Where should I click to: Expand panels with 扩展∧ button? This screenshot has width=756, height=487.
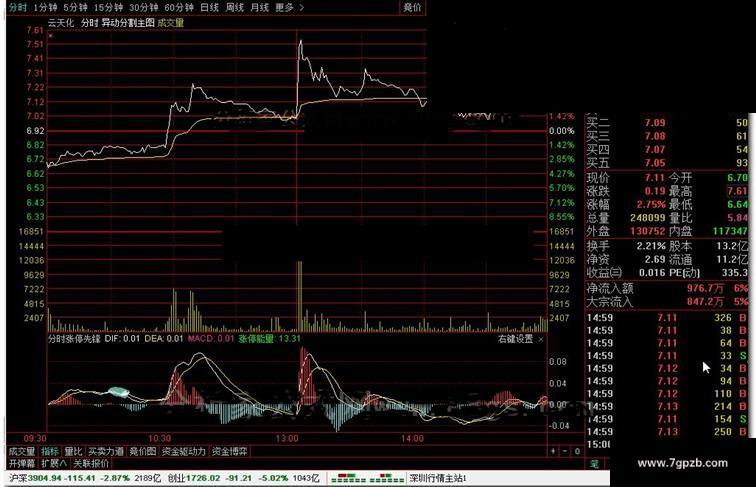(54, 463)
